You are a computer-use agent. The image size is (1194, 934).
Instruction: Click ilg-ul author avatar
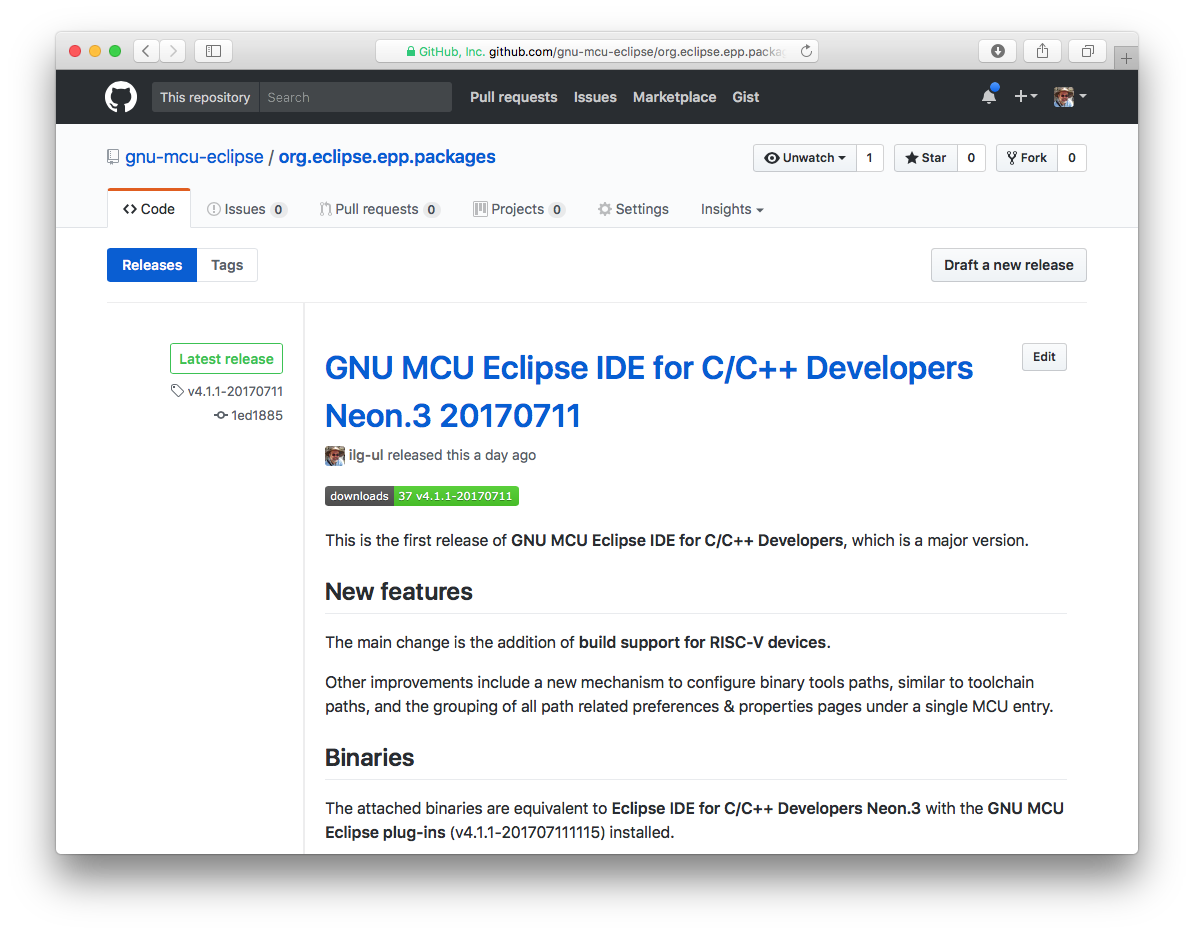tap(334, 455)
